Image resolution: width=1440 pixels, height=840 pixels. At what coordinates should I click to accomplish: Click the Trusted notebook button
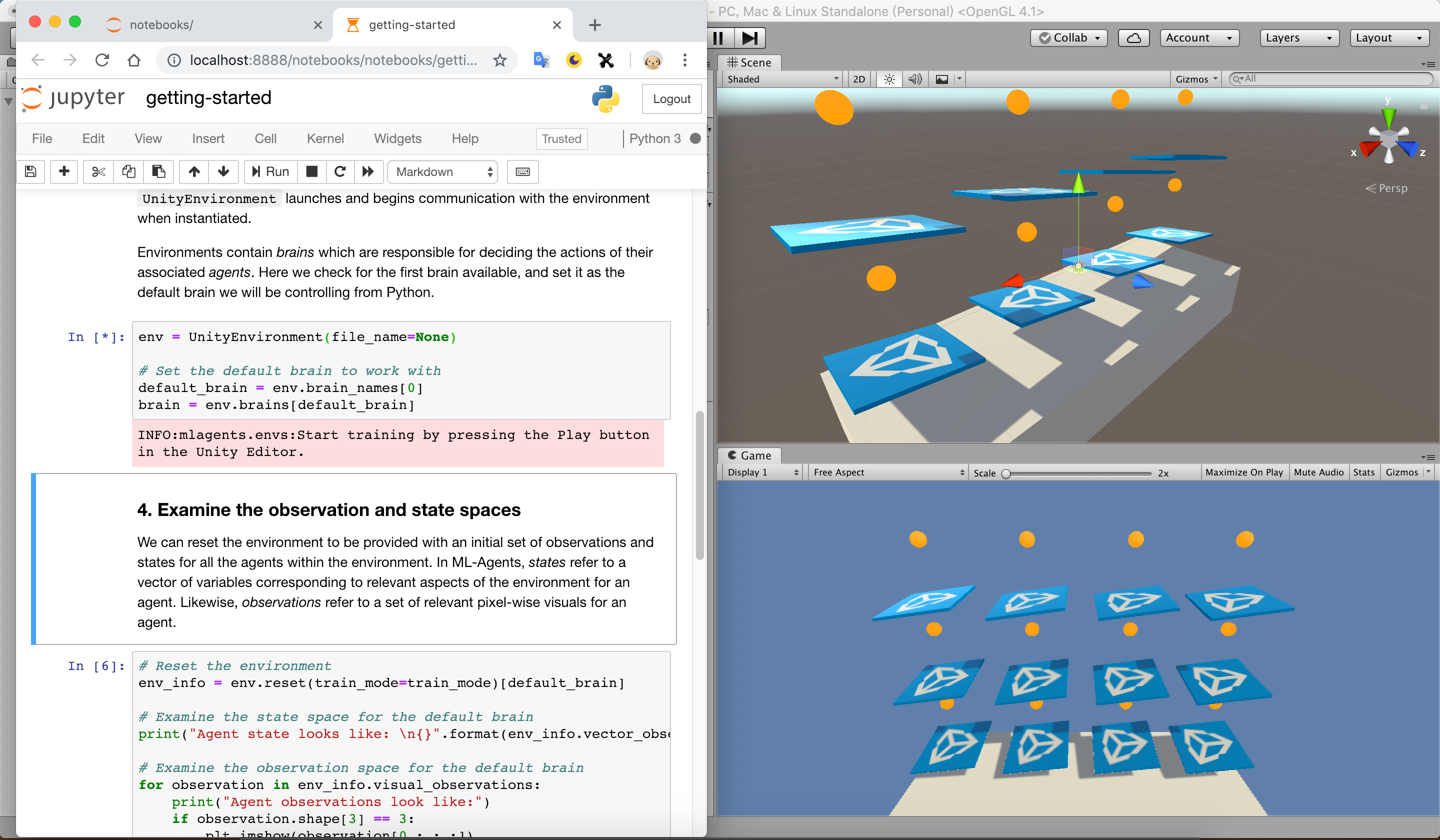tap(561, 138)
